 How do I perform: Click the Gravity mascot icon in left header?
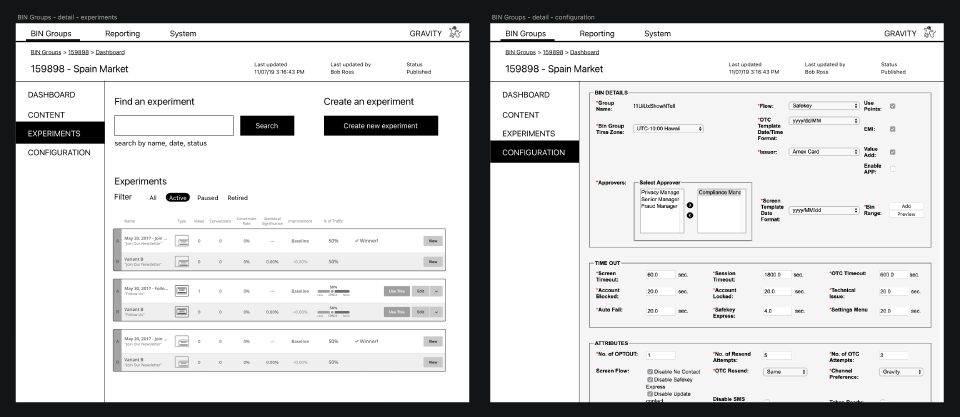click(455, 32)
